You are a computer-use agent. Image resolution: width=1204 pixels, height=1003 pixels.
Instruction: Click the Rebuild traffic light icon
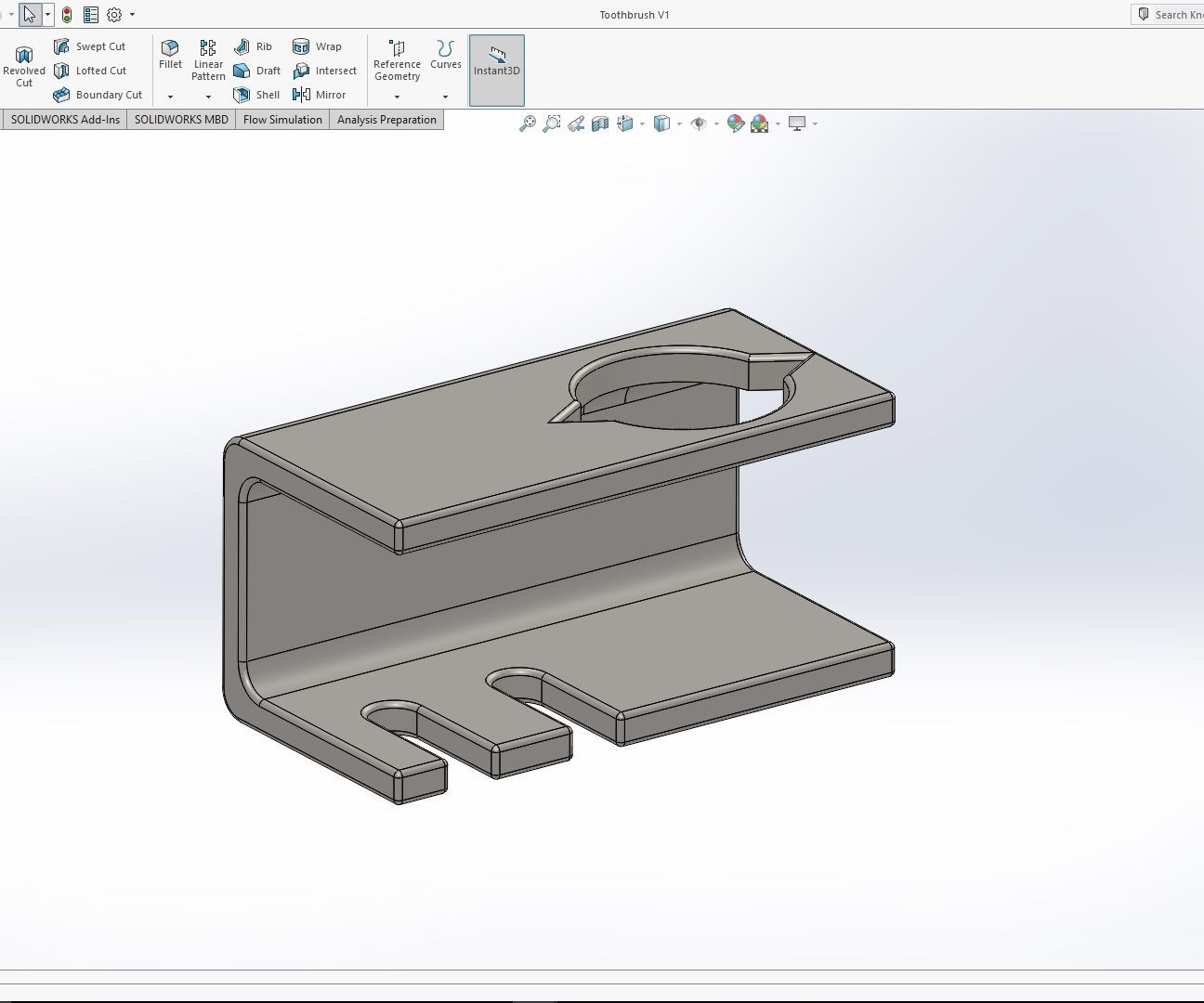pos(67,15)
